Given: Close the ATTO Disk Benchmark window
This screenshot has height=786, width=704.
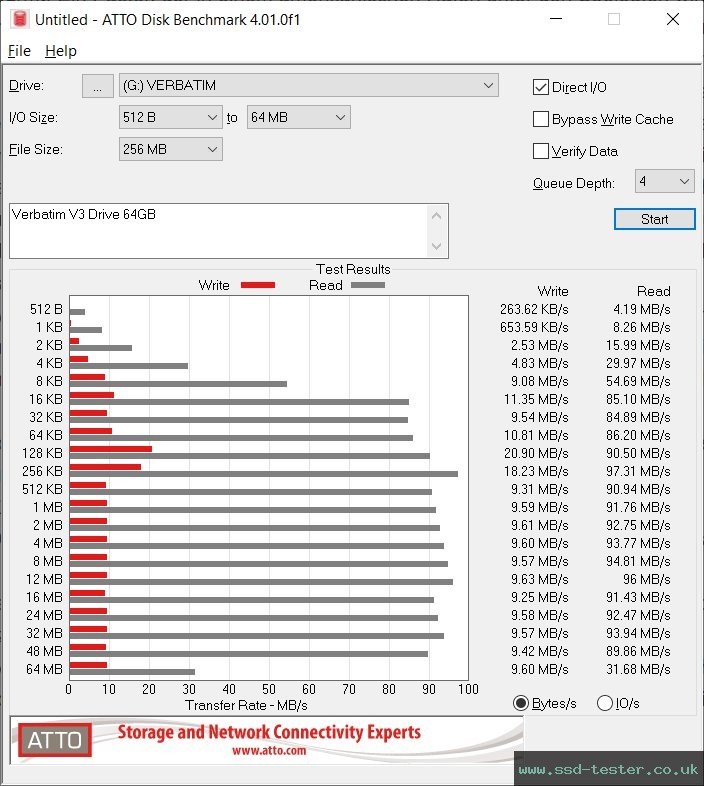Looking at the screenshot, I should pos(672,19).
